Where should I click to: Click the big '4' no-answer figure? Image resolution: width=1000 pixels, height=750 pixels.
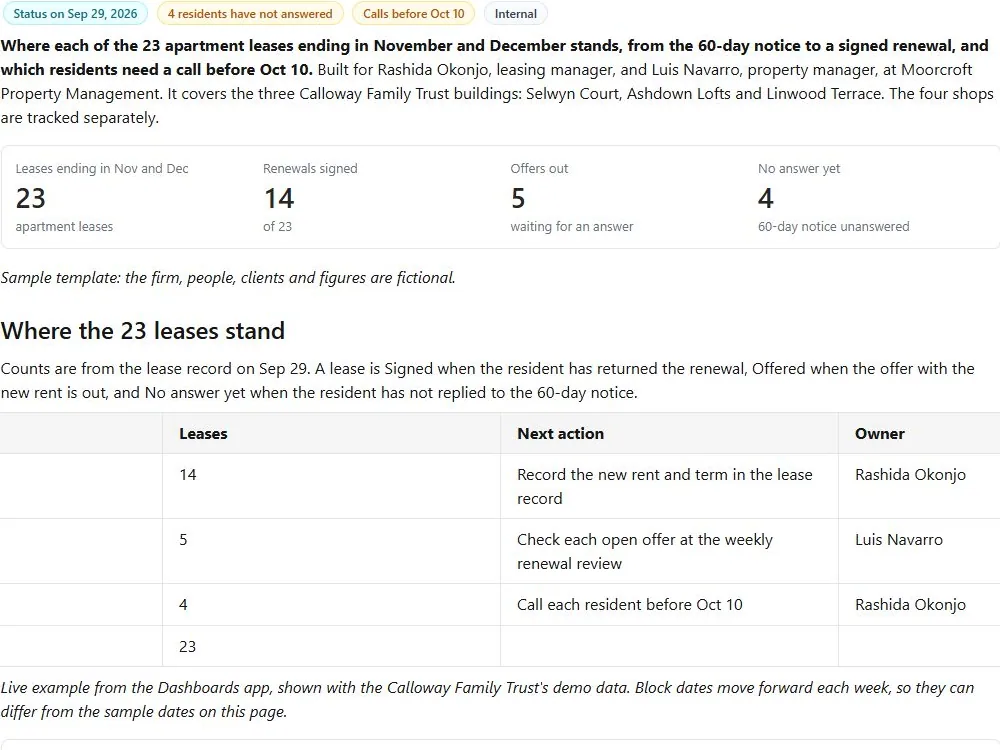tap(765, 198)
